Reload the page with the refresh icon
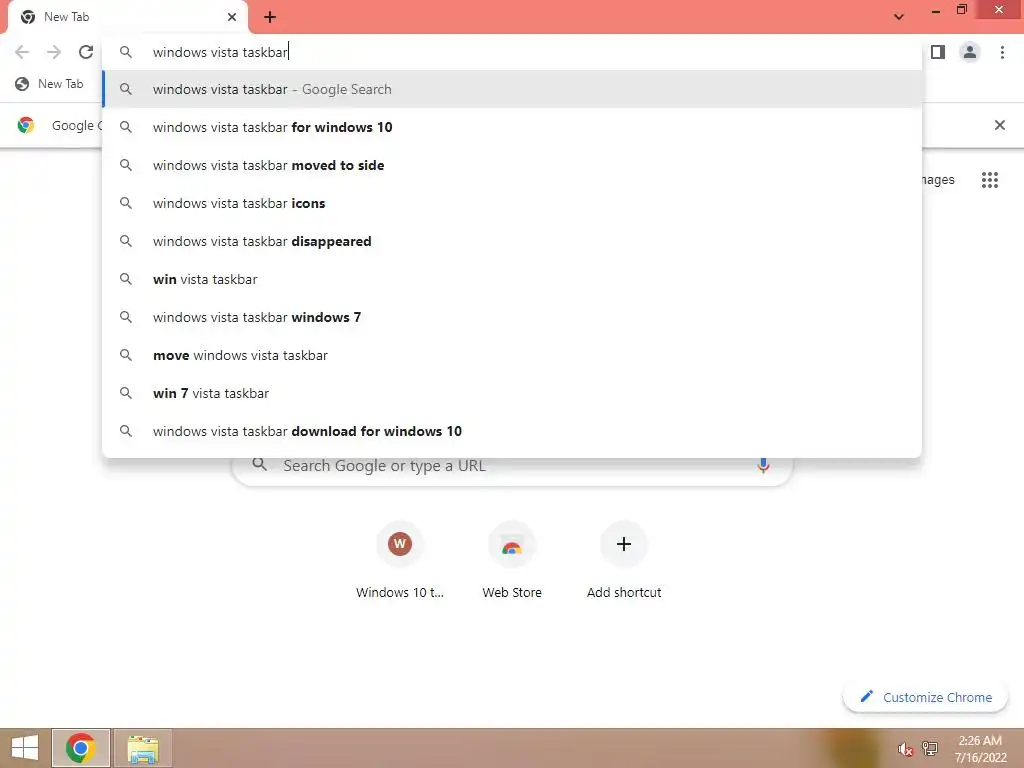This screenshot has height=768, width=1024. tap(86, 52)
